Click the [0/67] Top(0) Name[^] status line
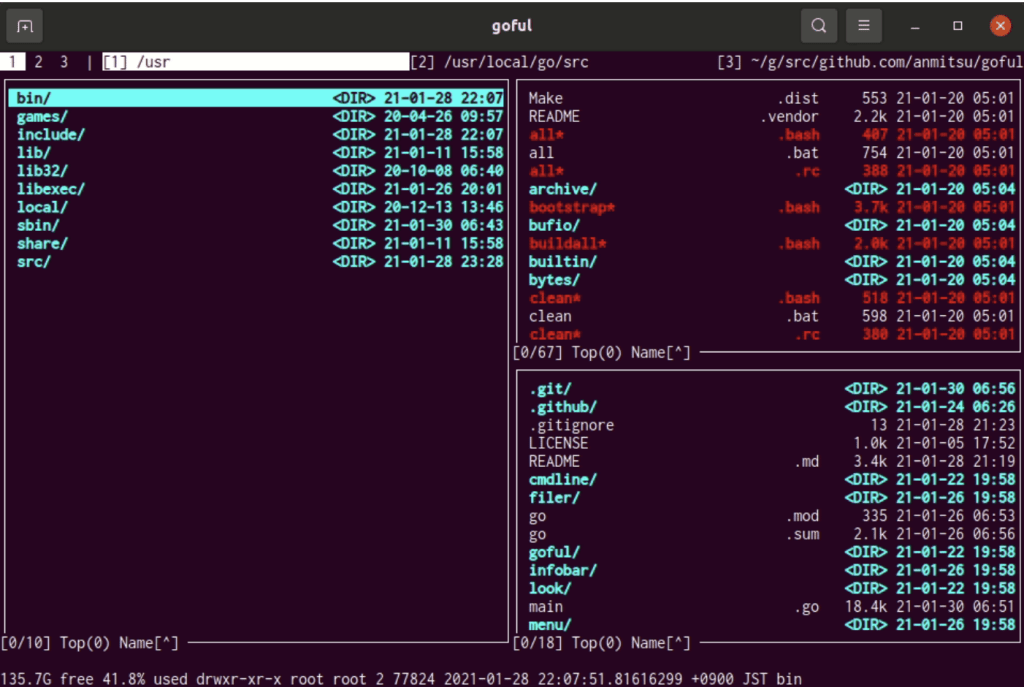The height and width of the screenshot is (687, 1024). pyautogui.click(x=601, y=353)
